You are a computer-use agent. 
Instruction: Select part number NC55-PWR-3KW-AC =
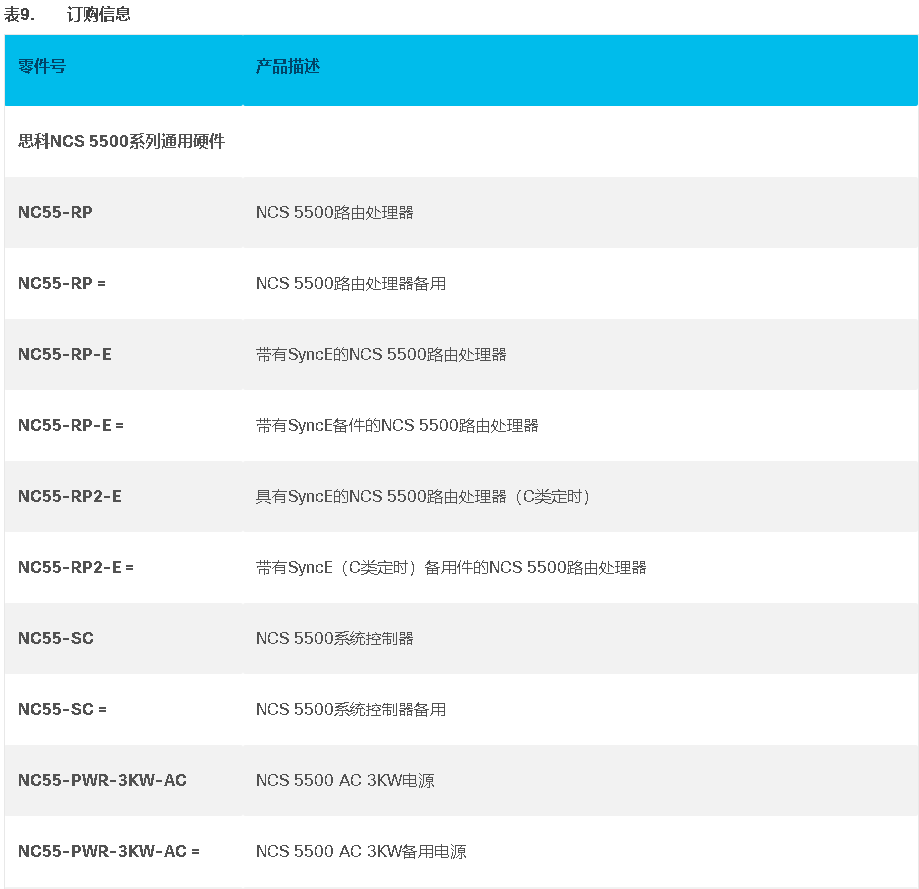(x=108, y=850)
